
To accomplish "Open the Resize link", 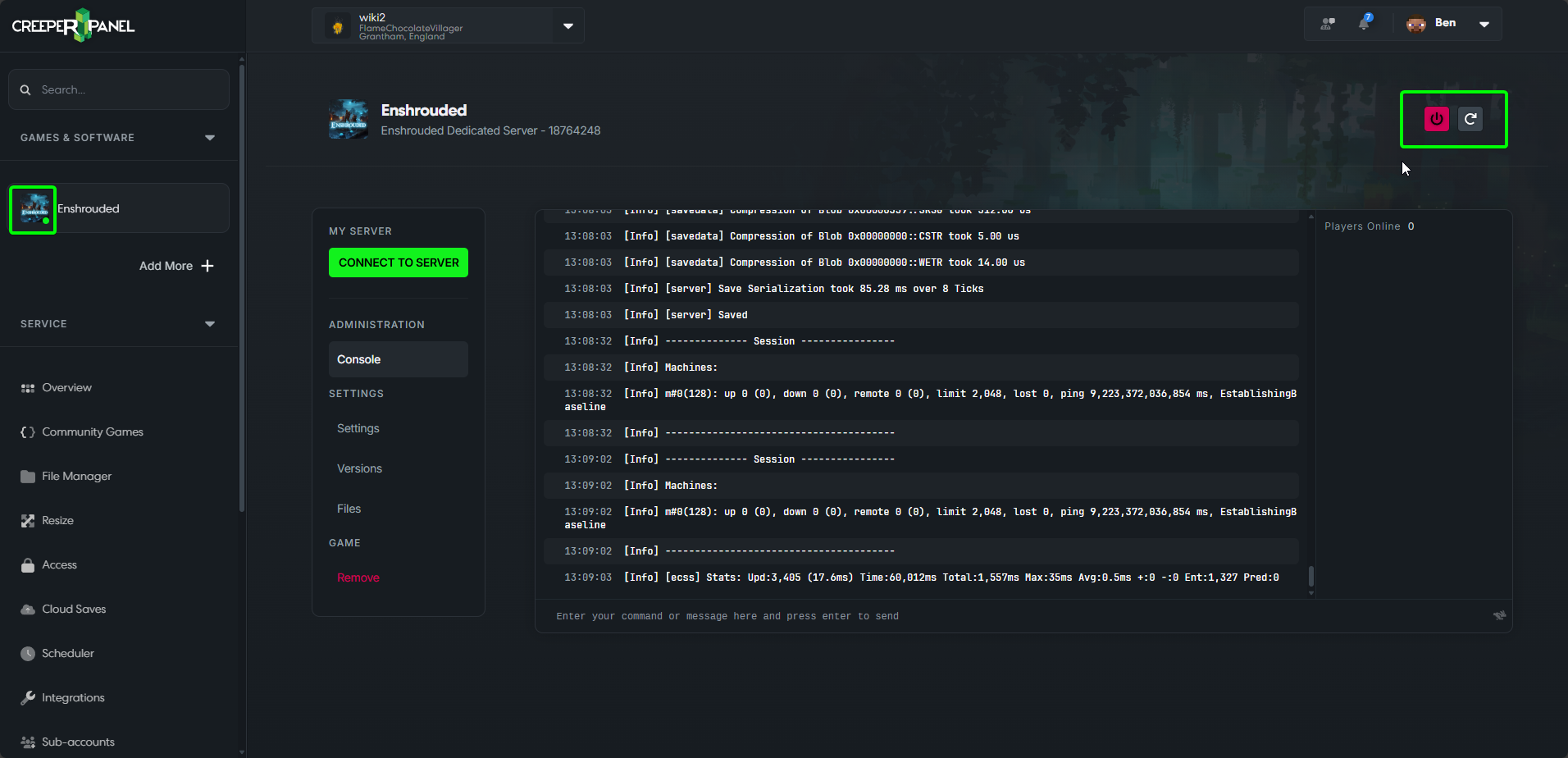I will click(57, 520).
